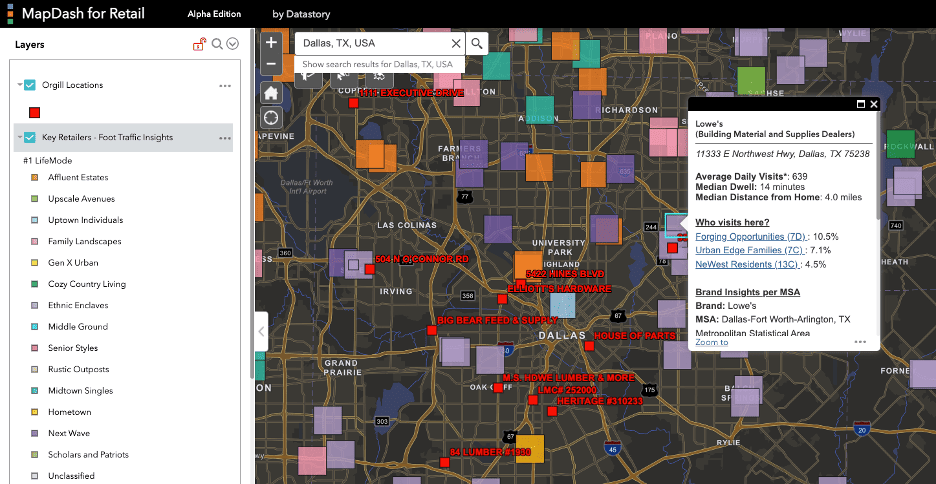Viewport: 936px width, 484px height.
Task: Zoom in on the map
Action: [x=271, y=42]
